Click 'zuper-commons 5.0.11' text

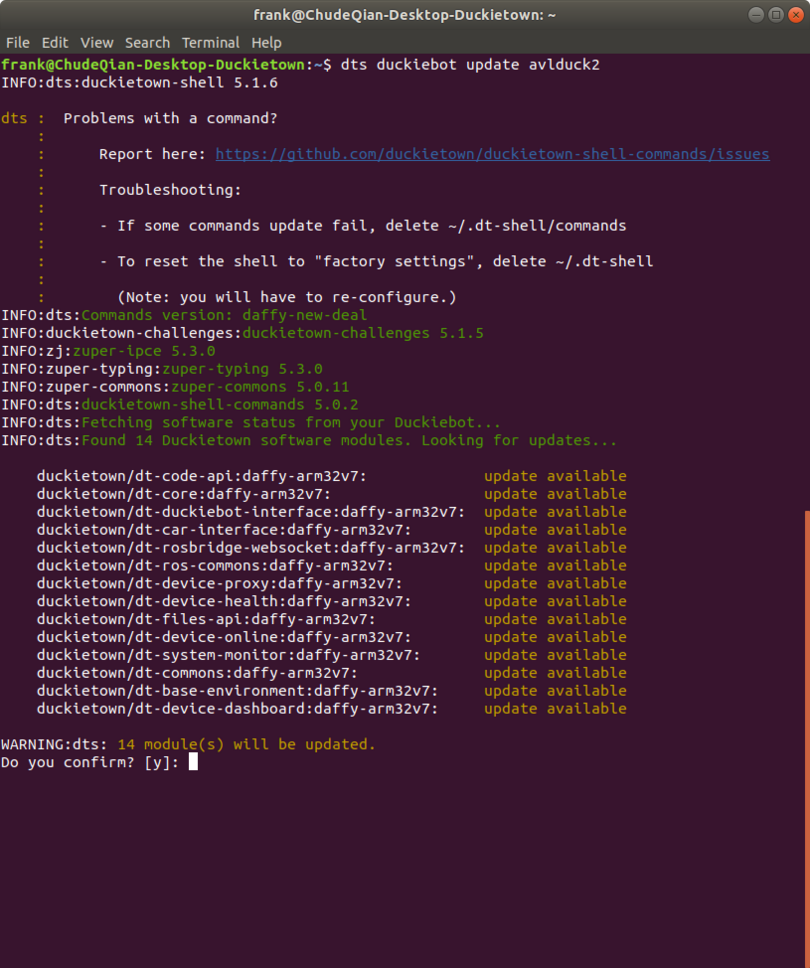[x=260, y=387]
